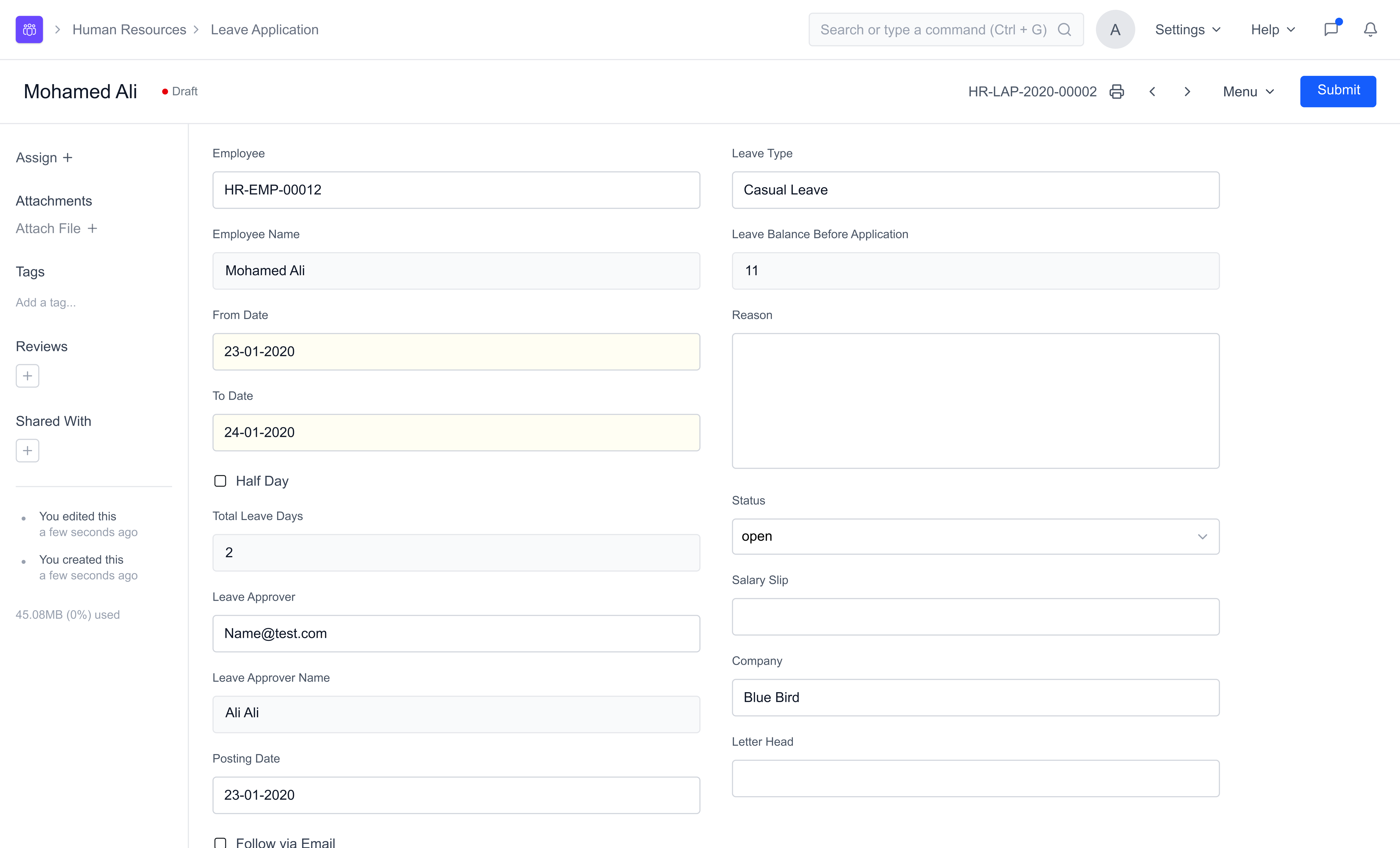Open the chat messages icon
This screenshot has width=1400, height=848.
[1331, 30]
